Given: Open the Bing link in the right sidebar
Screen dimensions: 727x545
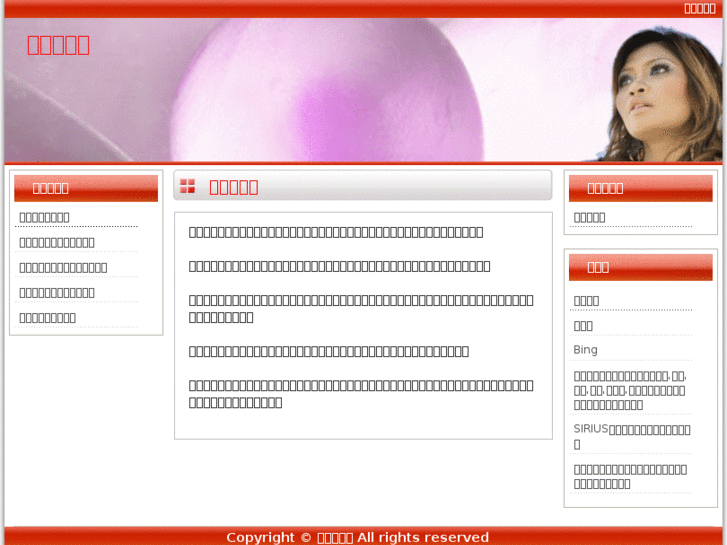Looking at the screenshot, I should click(585, 350).
